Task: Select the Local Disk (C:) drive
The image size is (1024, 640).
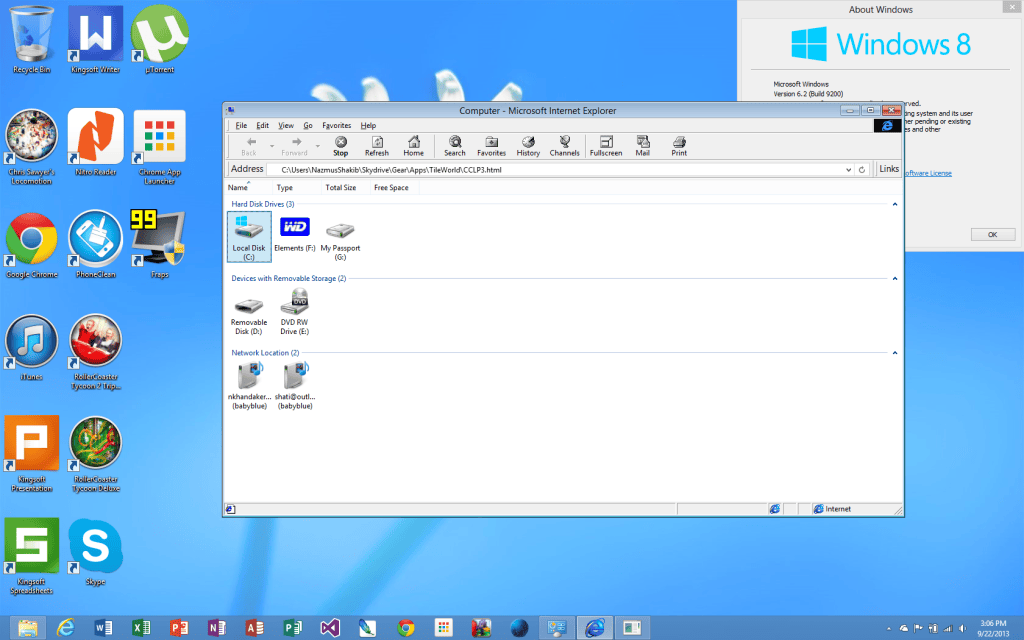Action: pos(249,236)
